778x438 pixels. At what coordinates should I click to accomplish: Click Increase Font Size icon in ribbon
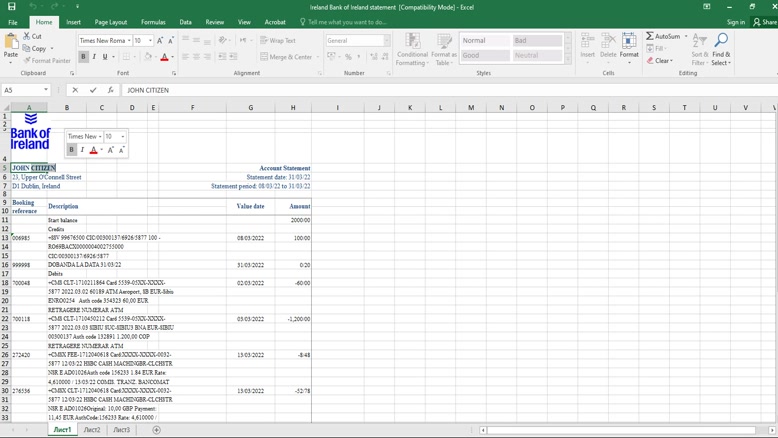pyautogui.click(x=160, y=41)
